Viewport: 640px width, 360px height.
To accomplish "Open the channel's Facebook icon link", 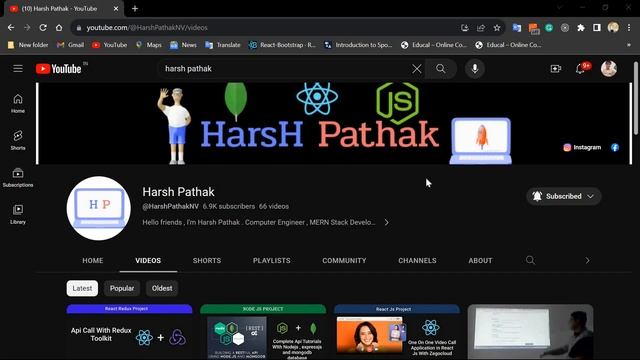I will (x=615, y=147).
